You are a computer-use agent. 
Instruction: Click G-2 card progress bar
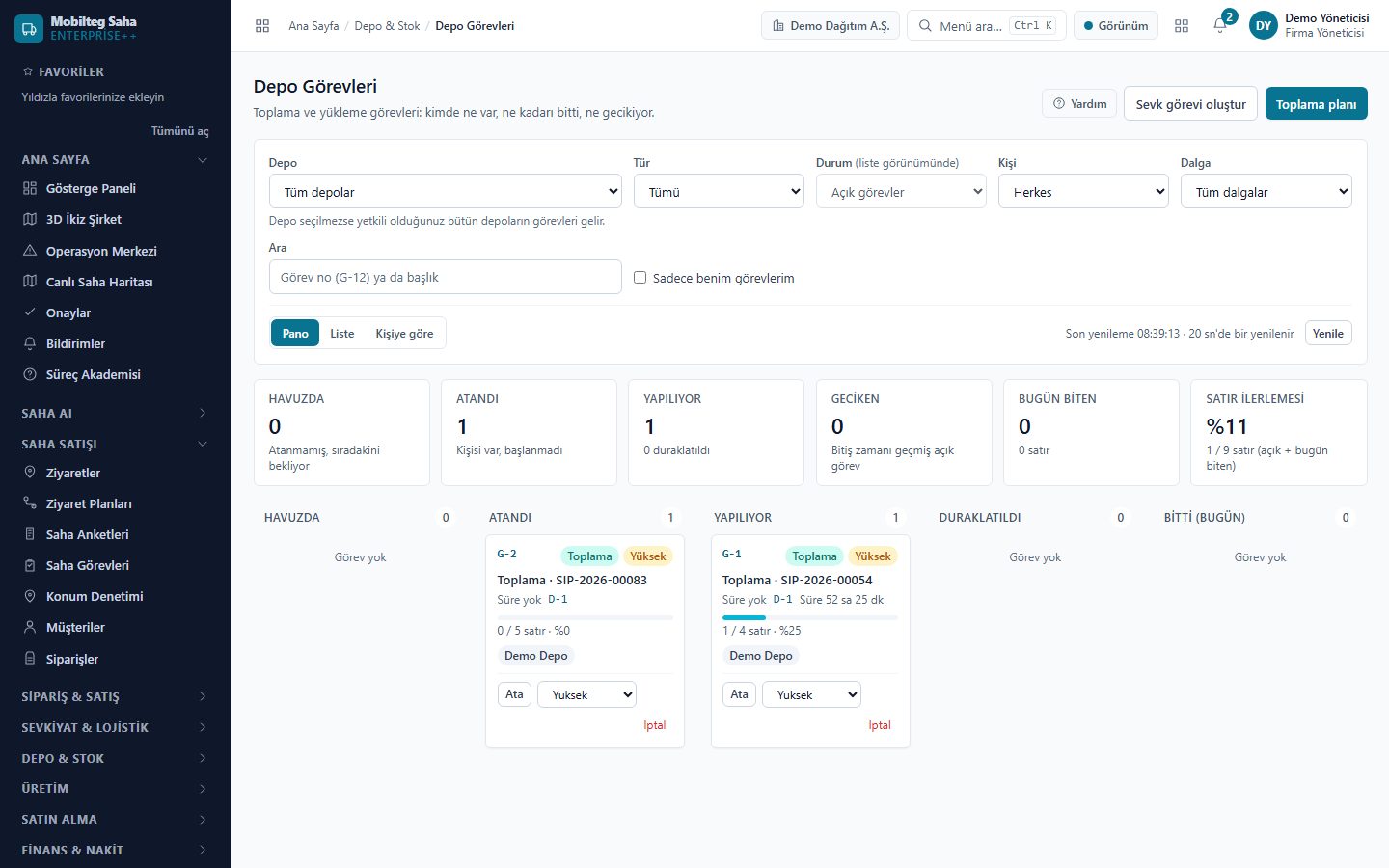click(586, 617)
